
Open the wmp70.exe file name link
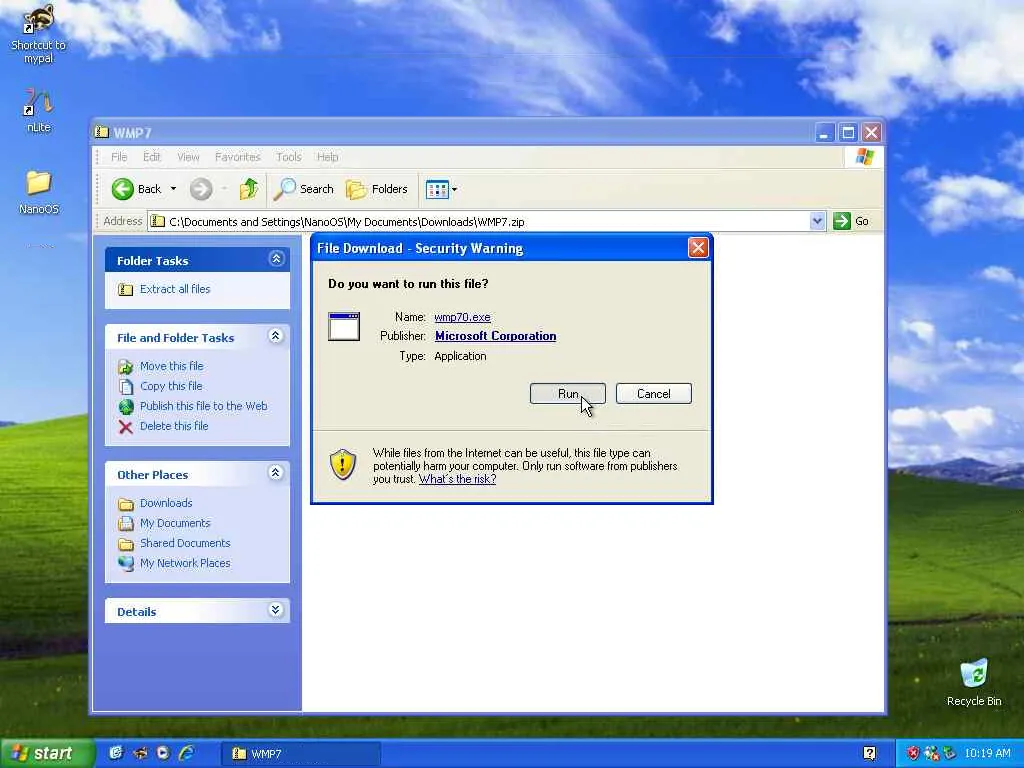[x=462, y=317]
